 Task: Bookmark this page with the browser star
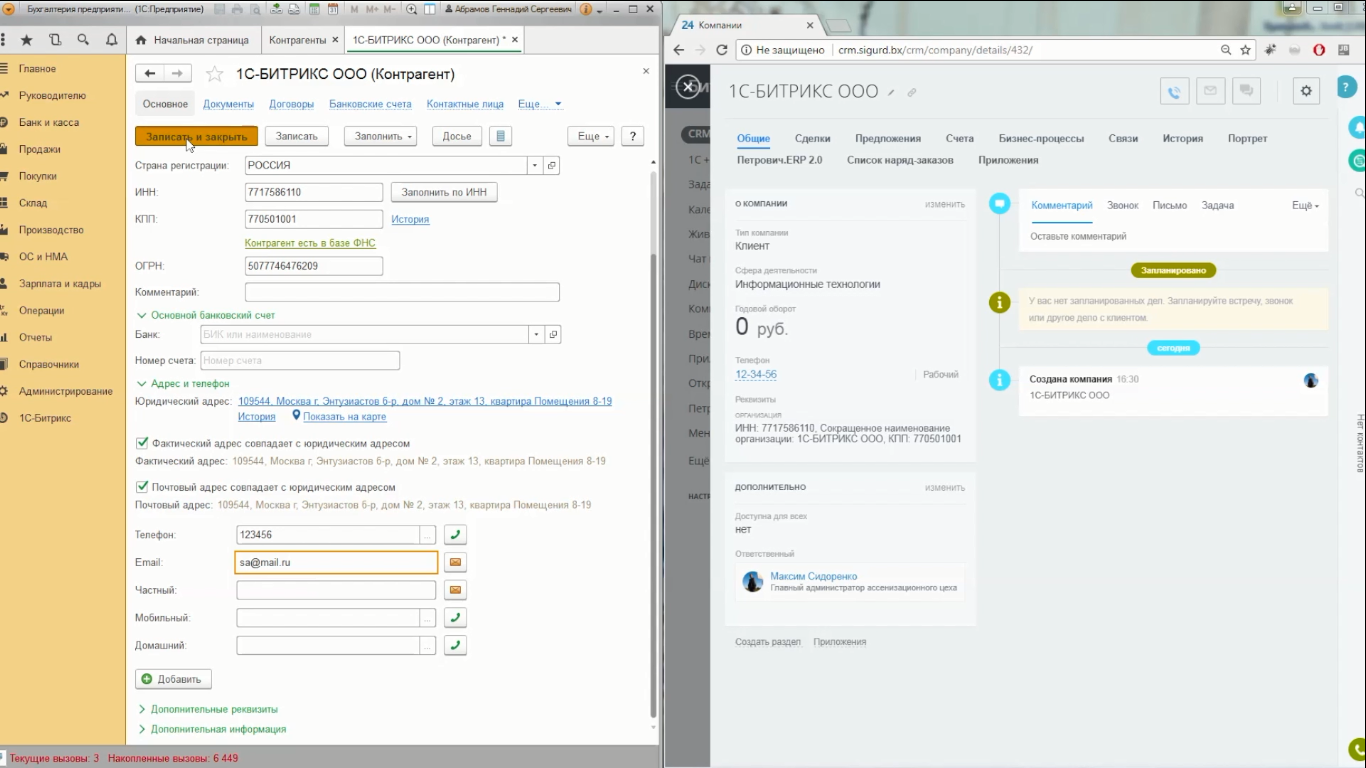click(1246, 50)
